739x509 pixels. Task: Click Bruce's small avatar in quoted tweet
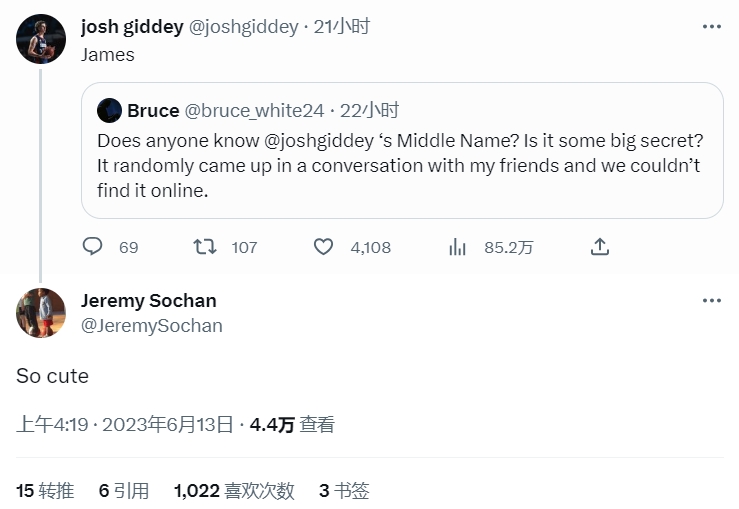109,110
